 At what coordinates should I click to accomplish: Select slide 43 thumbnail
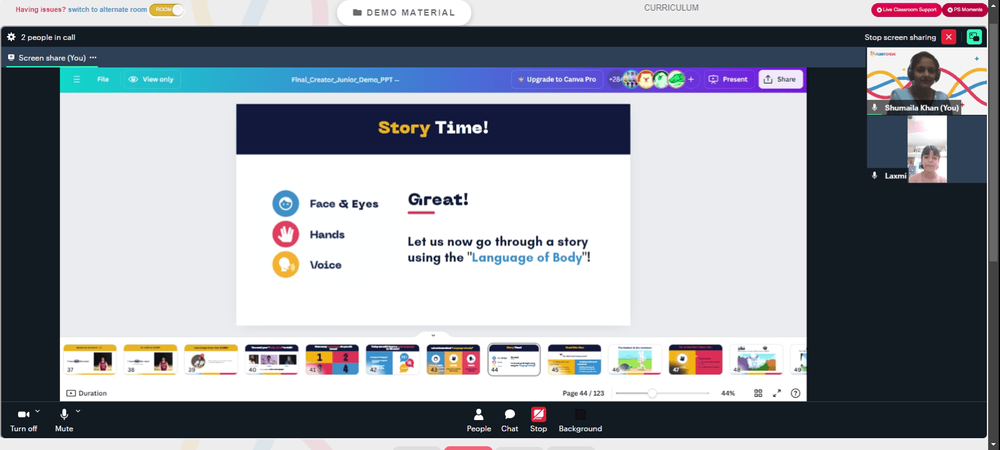point(453,359)
